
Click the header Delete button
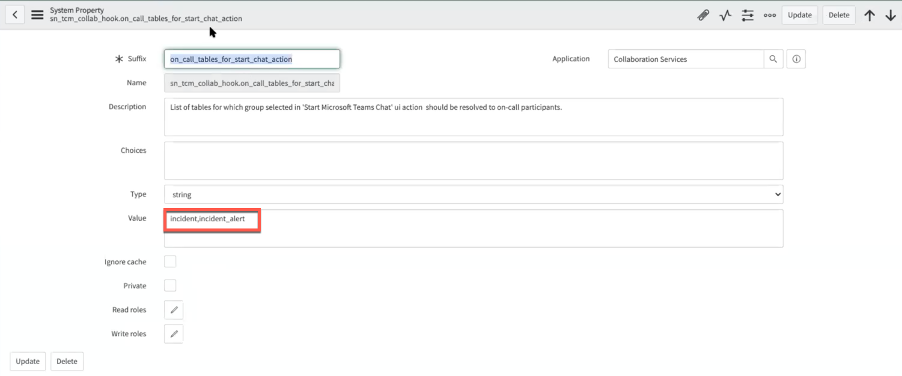(839, 16)
